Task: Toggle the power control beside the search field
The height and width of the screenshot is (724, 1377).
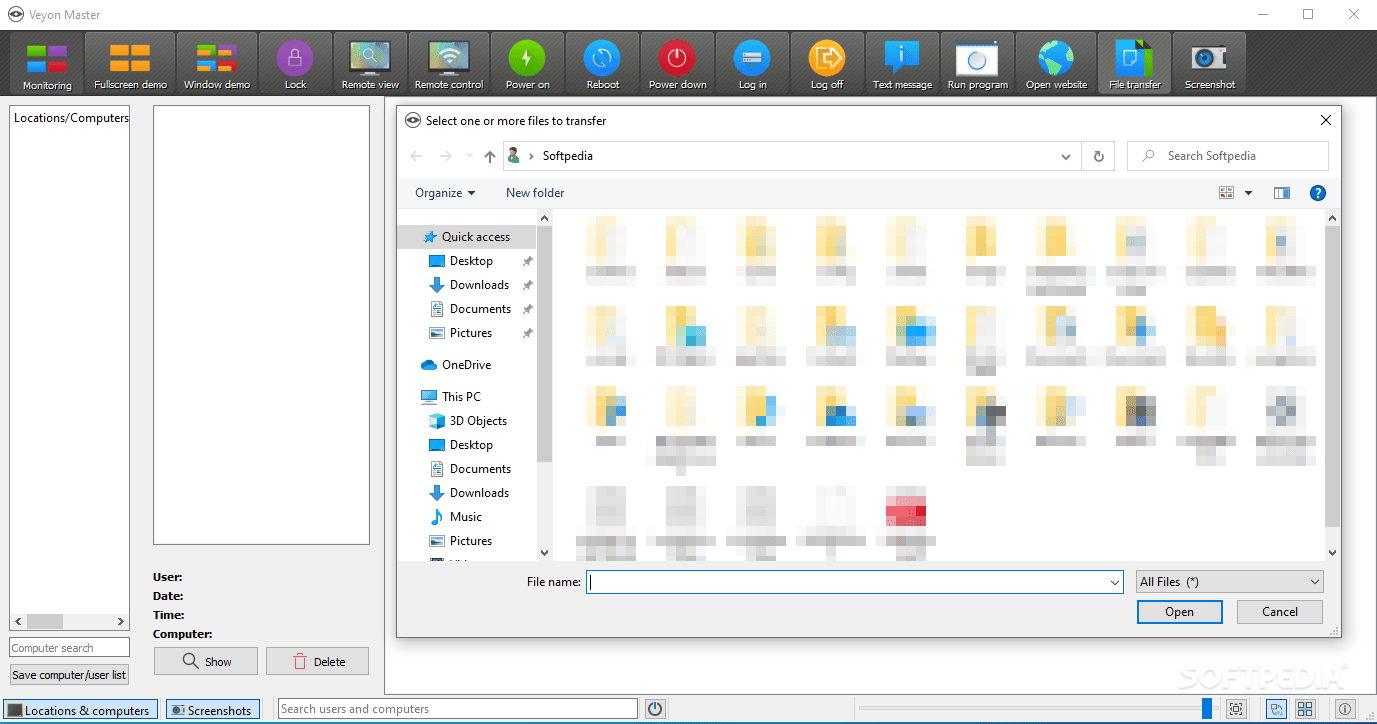Action: pos(655,708)
